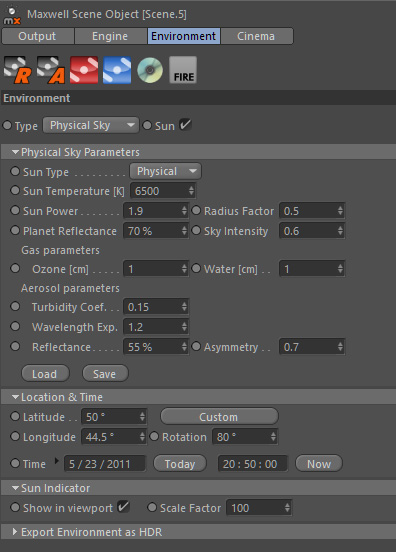Click the Custom location button
396x552 pixels.
tap(219, 417)
